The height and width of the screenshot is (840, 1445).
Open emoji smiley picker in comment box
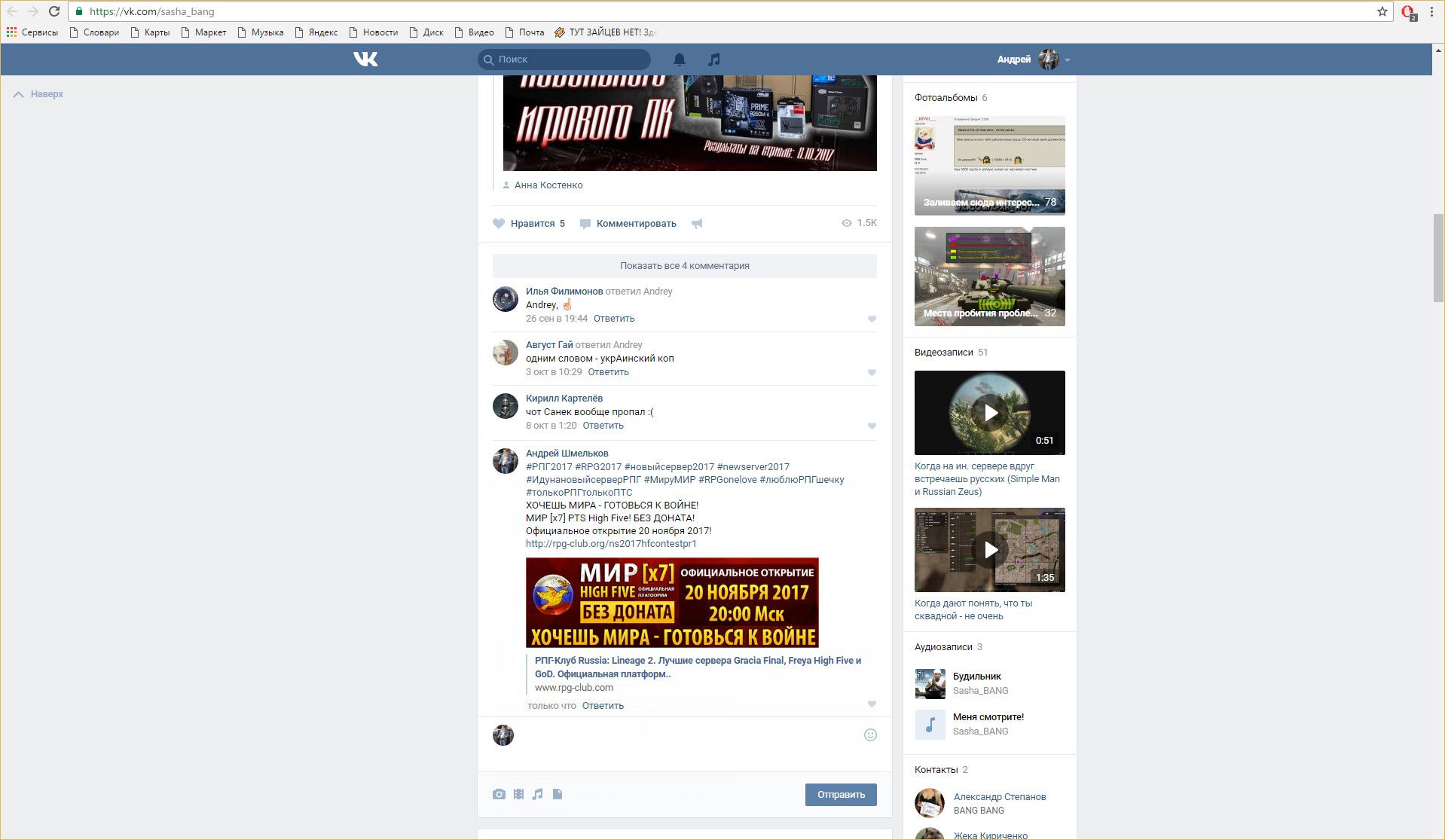point(870,735)
